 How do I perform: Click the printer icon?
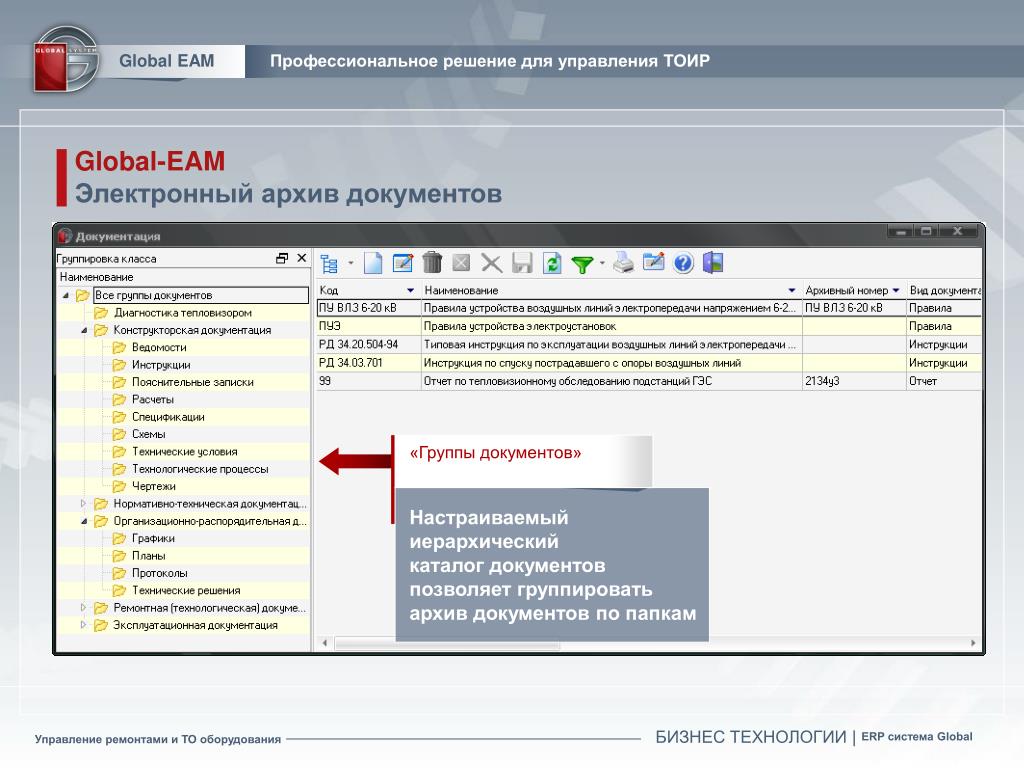[624, 263]
